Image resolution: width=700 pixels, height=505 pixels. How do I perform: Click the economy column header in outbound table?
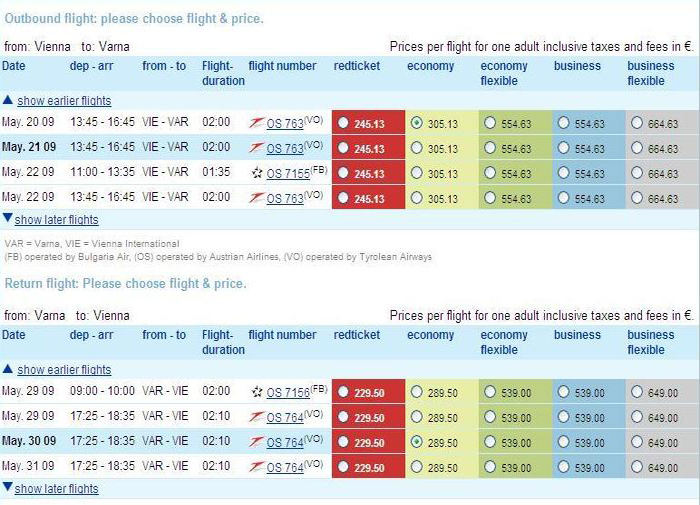tap(430, 66)
